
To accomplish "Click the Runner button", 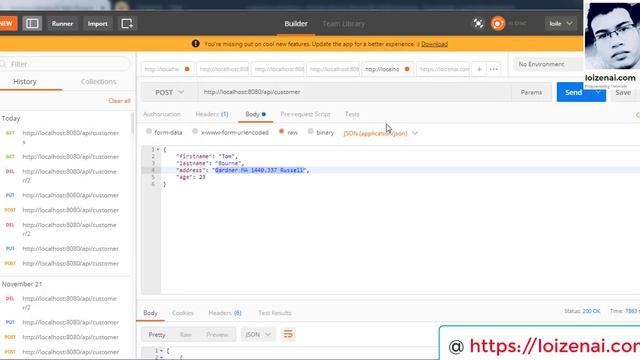I will (x=62, y=24).
